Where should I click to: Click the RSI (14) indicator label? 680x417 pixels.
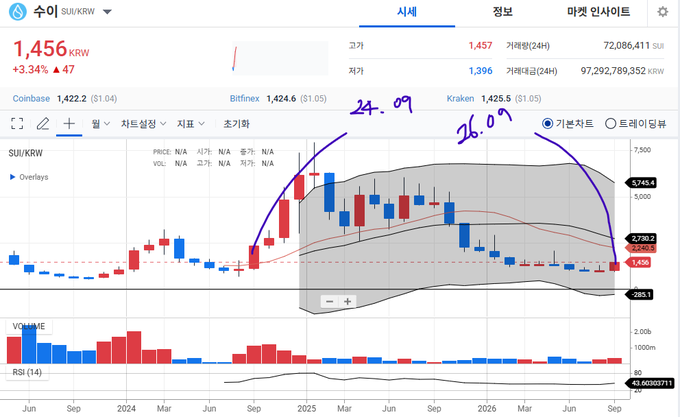[27, 372]
